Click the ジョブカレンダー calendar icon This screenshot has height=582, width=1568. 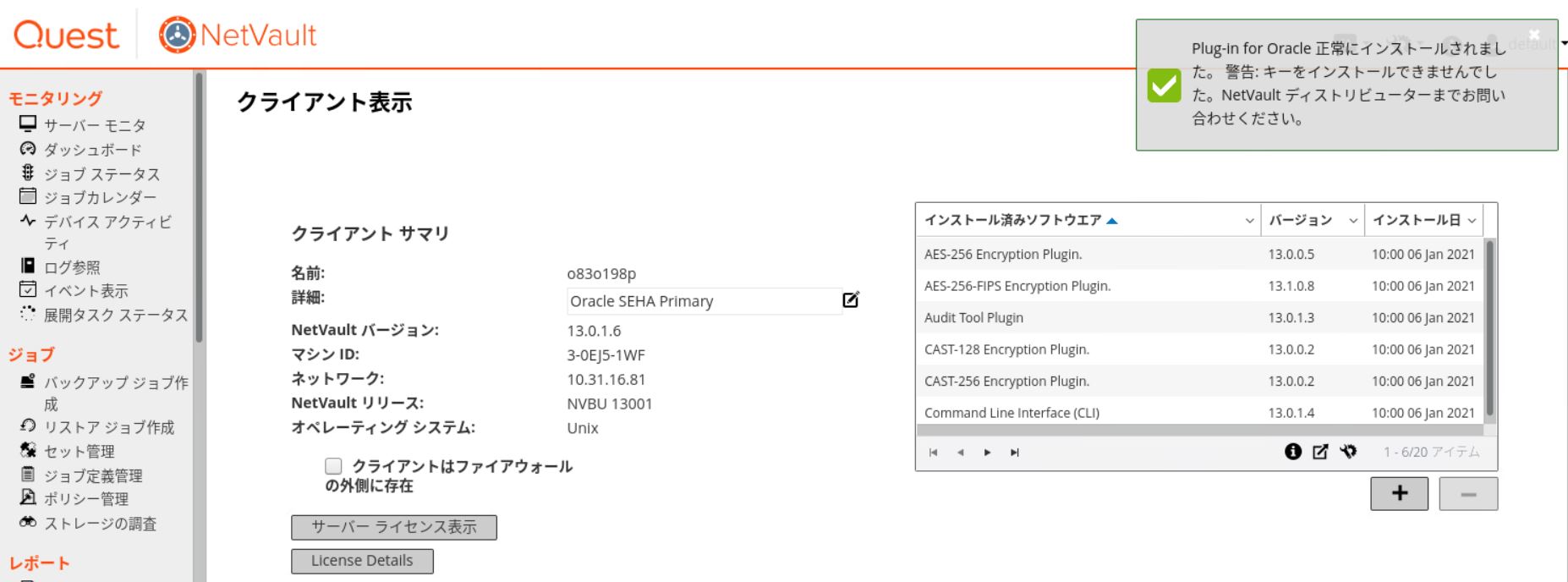[28, 196]
